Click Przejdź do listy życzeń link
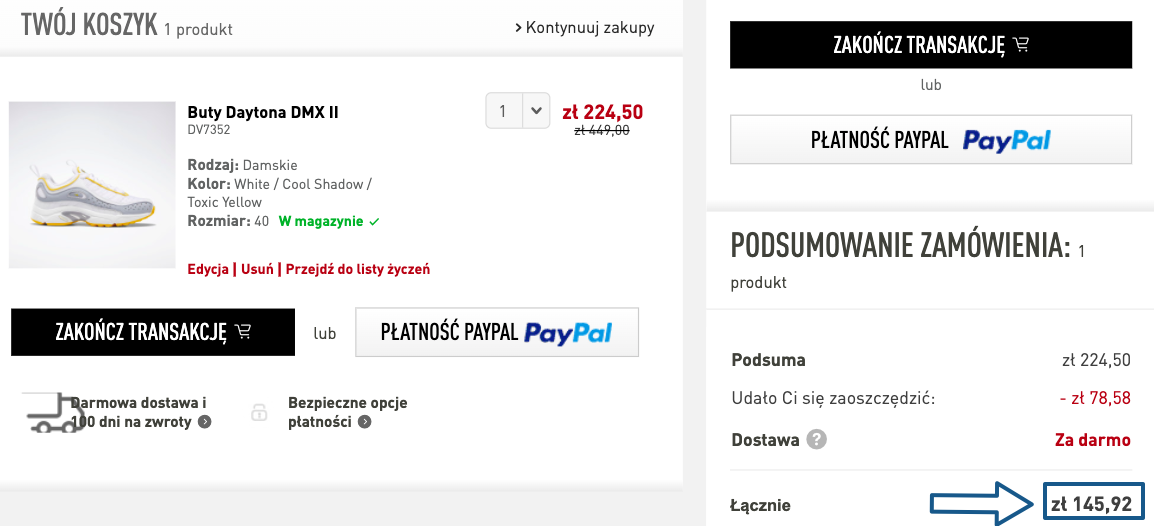The image size is (1154, 526). pos(358,269)
